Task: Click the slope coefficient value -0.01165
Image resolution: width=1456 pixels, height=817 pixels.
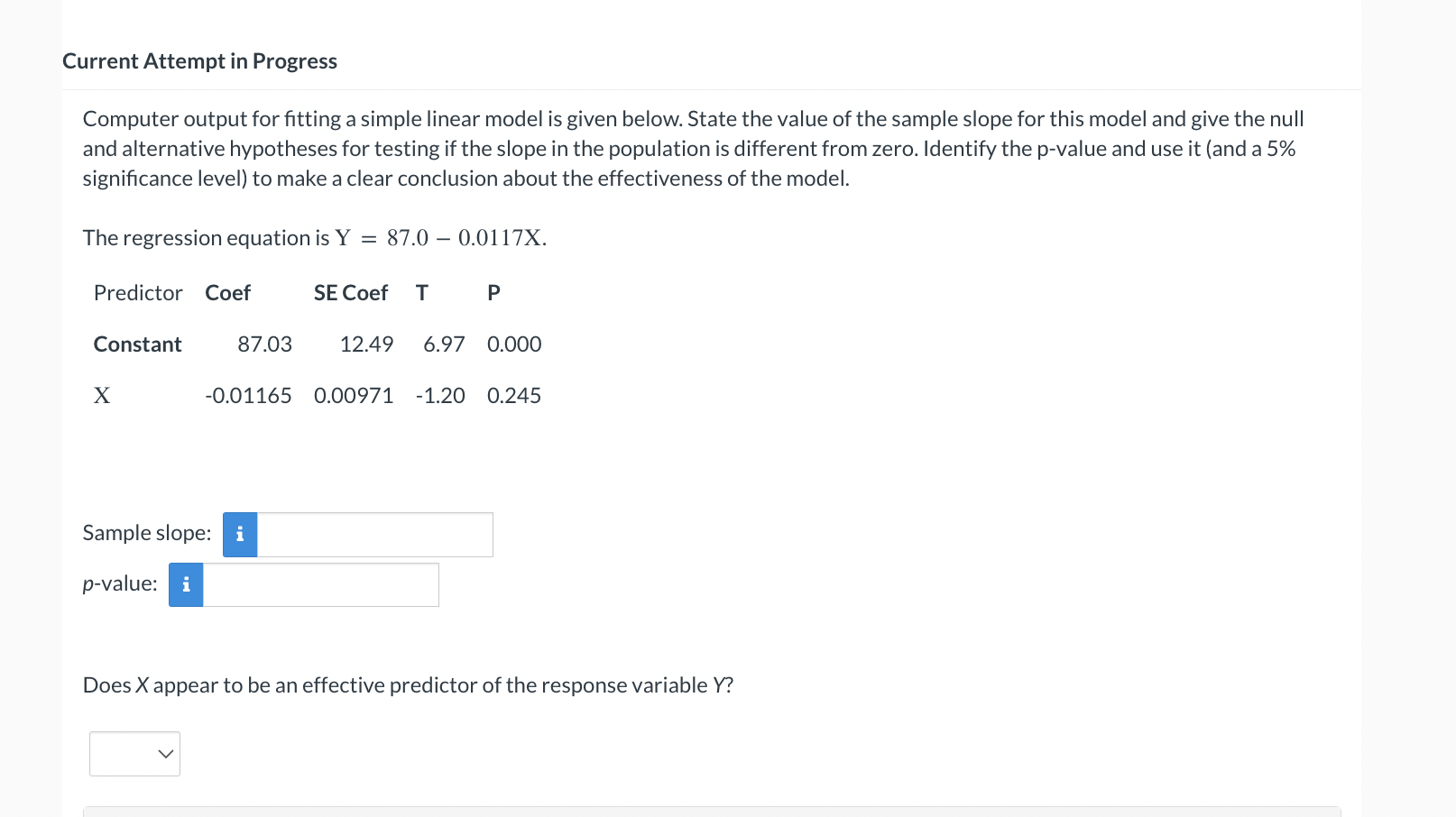Action: point(248,396)
